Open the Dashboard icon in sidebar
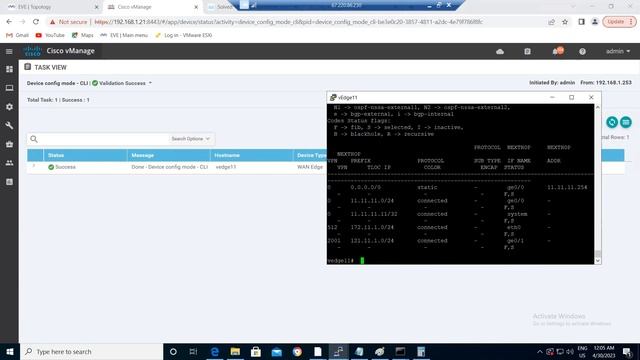Viewport: 640px width, 360px height. click(x=9, y=69)
